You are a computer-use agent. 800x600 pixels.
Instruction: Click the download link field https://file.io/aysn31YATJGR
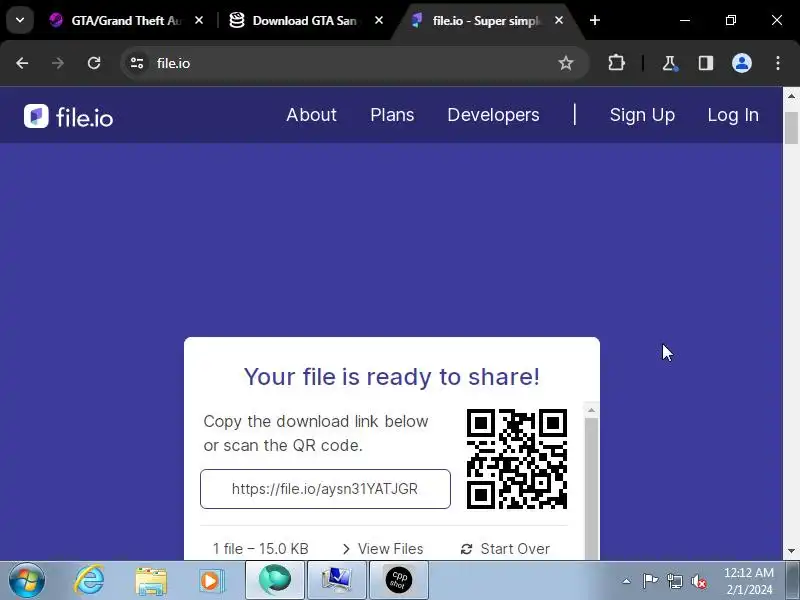[x=325, y=489]
